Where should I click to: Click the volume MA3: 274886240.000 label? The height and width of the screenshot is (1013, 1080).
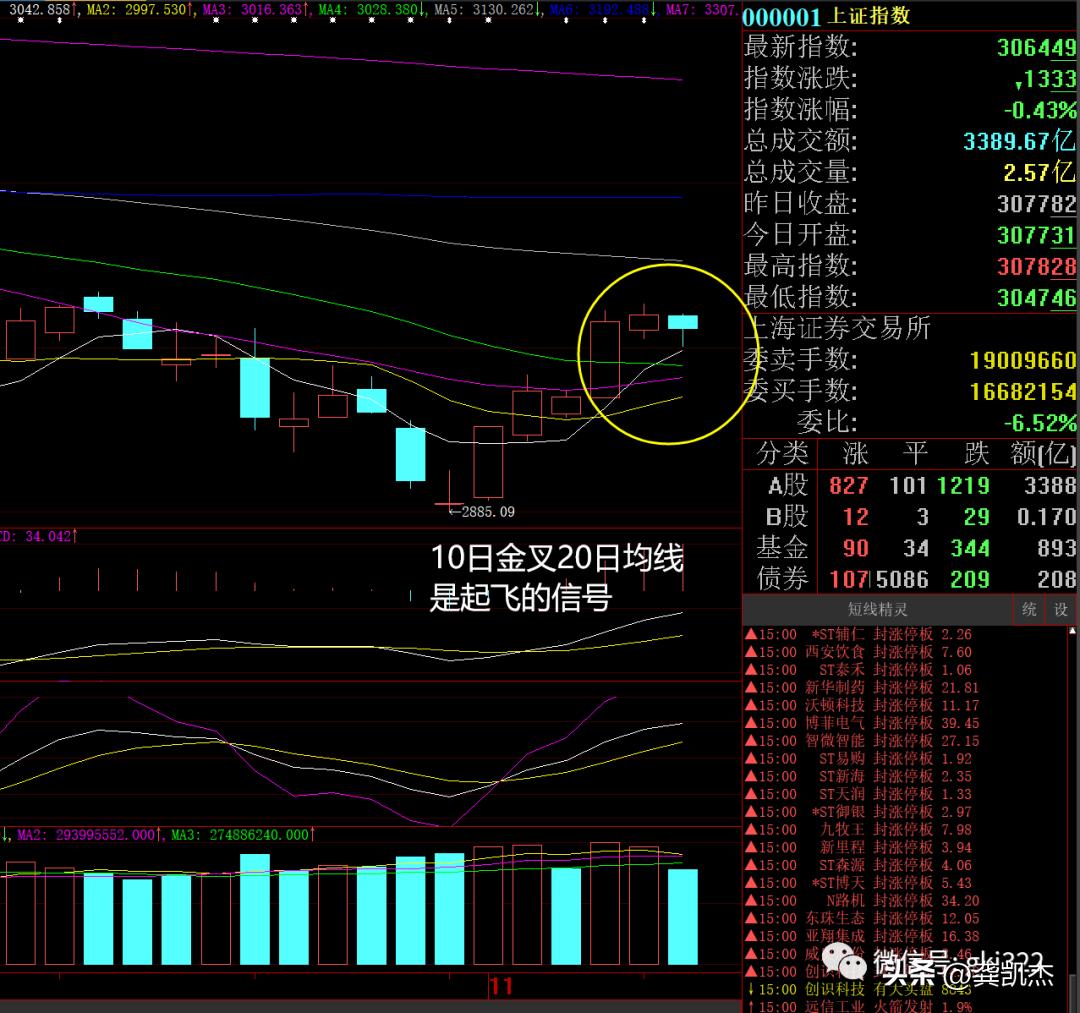(242, 835)
